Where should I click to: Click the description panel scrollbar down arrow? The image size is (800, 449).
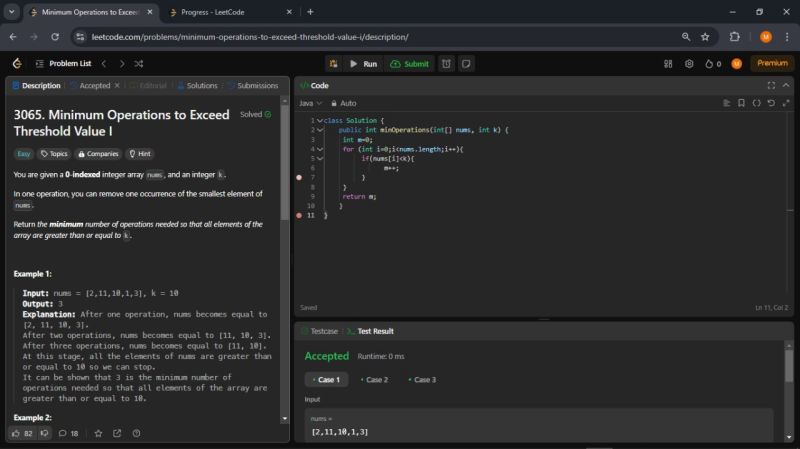tap(285, 419)
